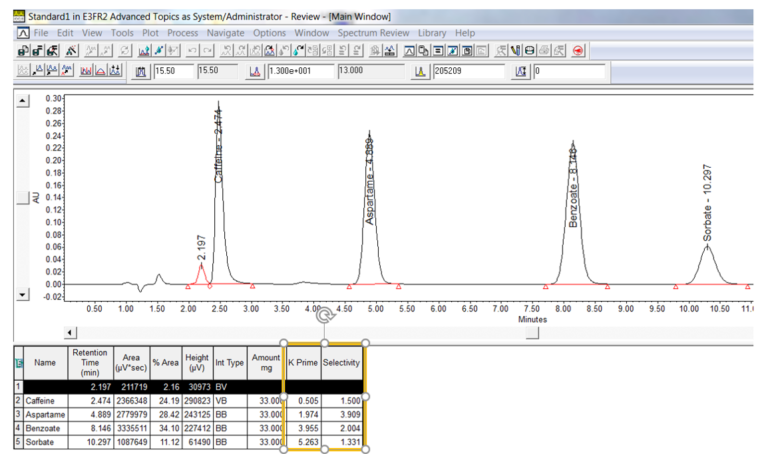Viewport: 768px width, 454px height.
Task: Click the threshold field showing 1.300e+001
Action: tap(301, 72)
